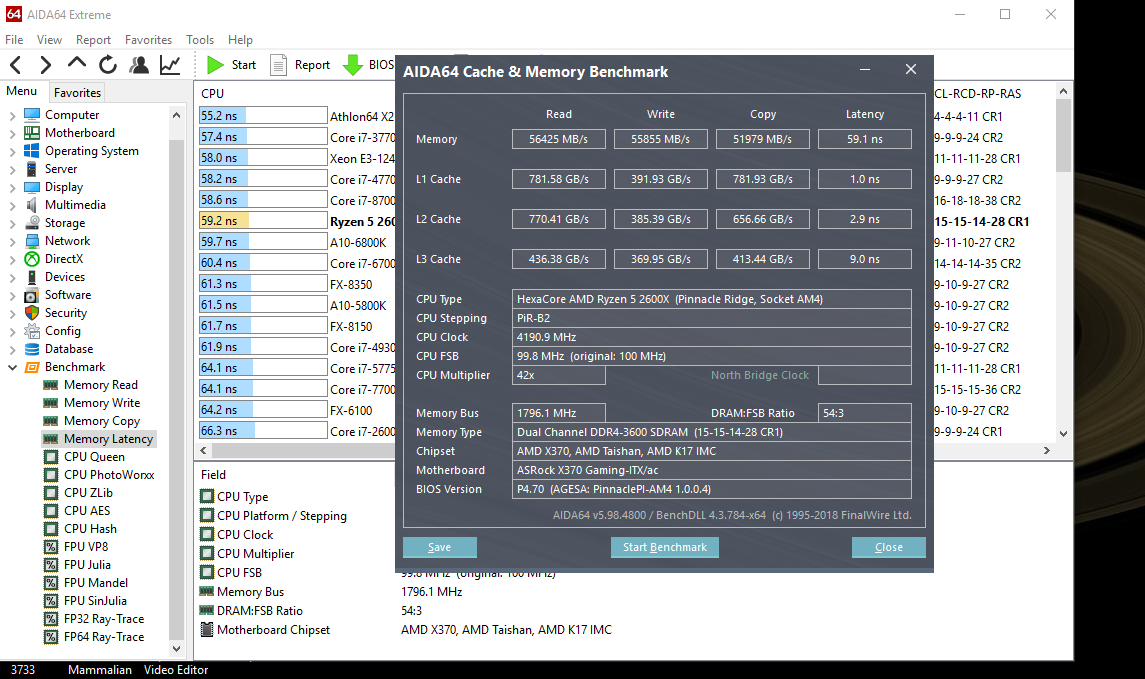Select the Operating System Windows icon

click(x=32, y=150)
